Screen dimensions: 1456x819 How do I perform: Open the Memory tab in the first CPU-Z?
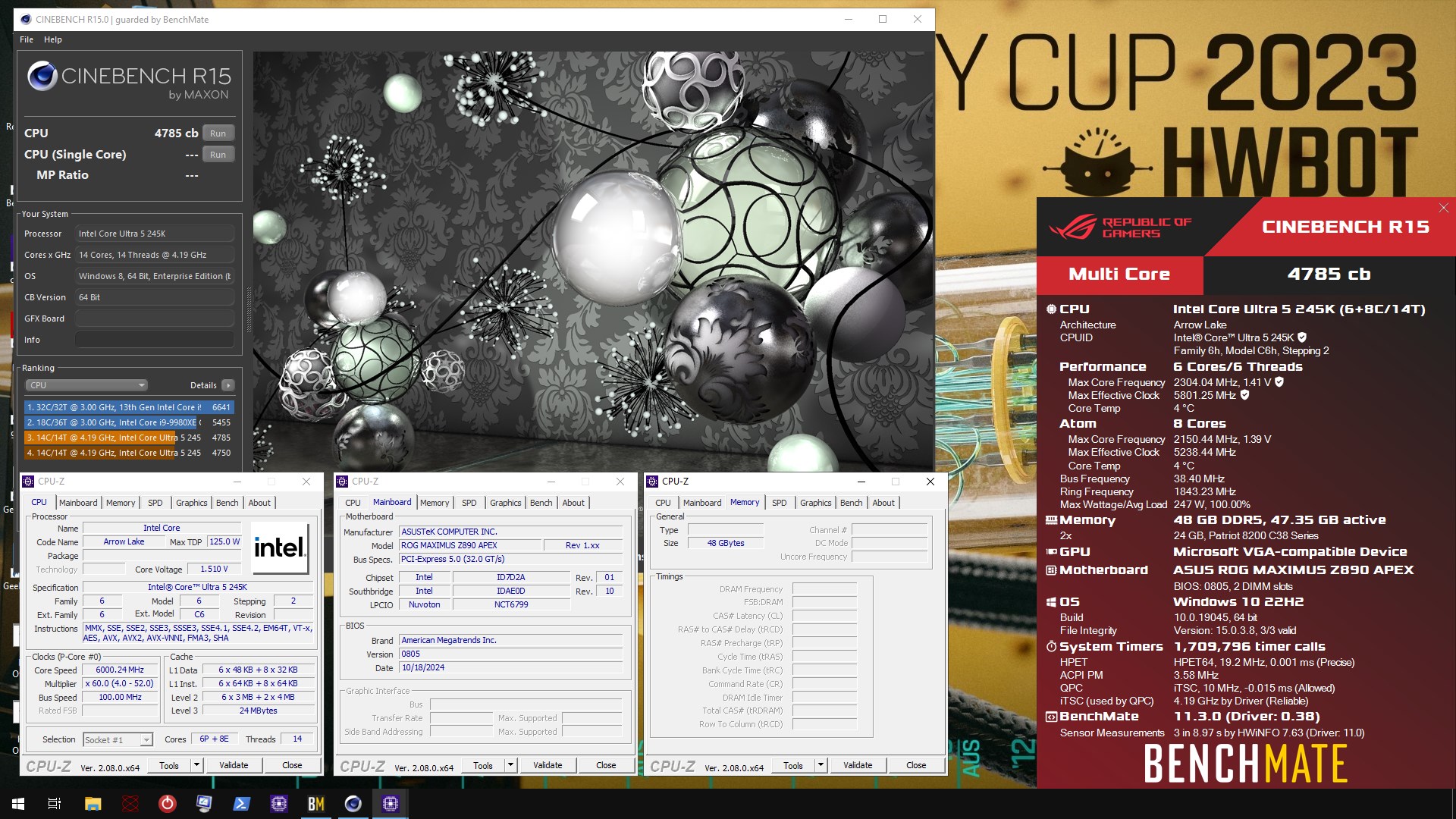121,503
